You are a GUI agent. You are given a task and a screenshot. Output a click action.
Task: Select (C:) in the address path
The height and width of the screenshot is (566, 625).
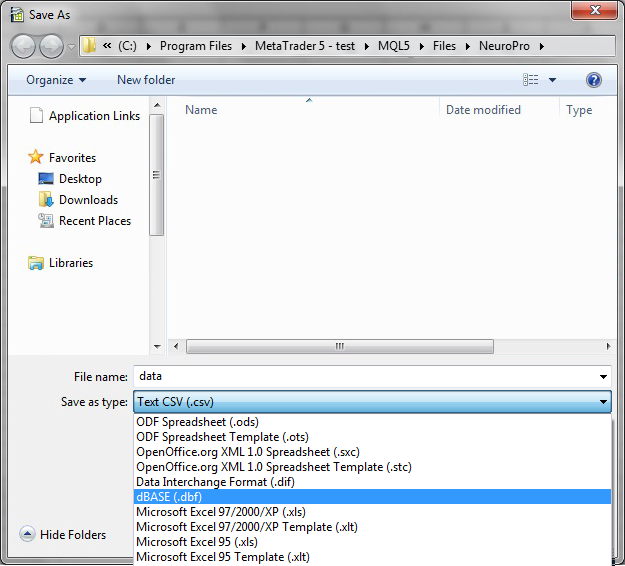127,46
